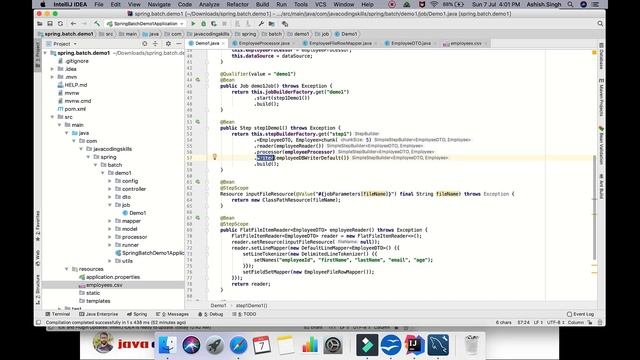Hide the Project panel with minus icon

[x=179, y=44]
